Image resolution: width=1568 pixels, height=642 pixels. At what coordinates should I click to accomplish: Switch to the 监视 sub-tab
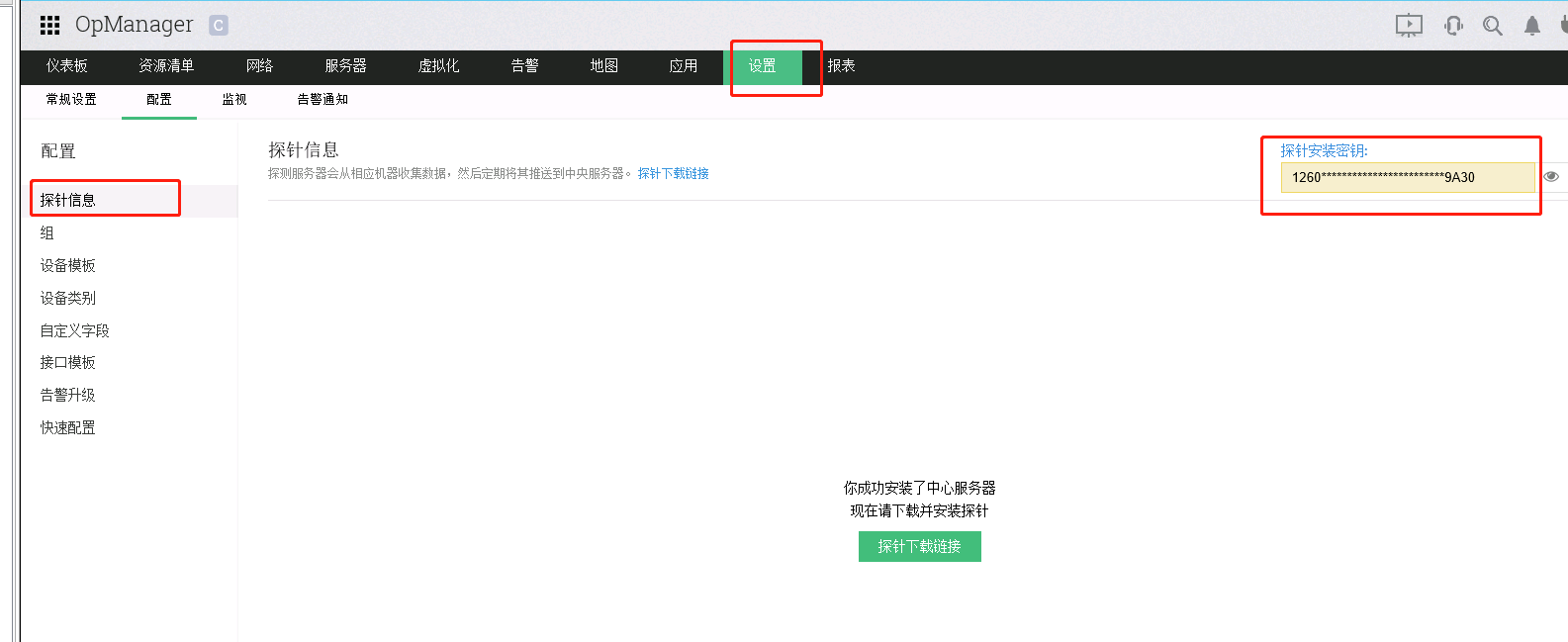coord(234,100)
